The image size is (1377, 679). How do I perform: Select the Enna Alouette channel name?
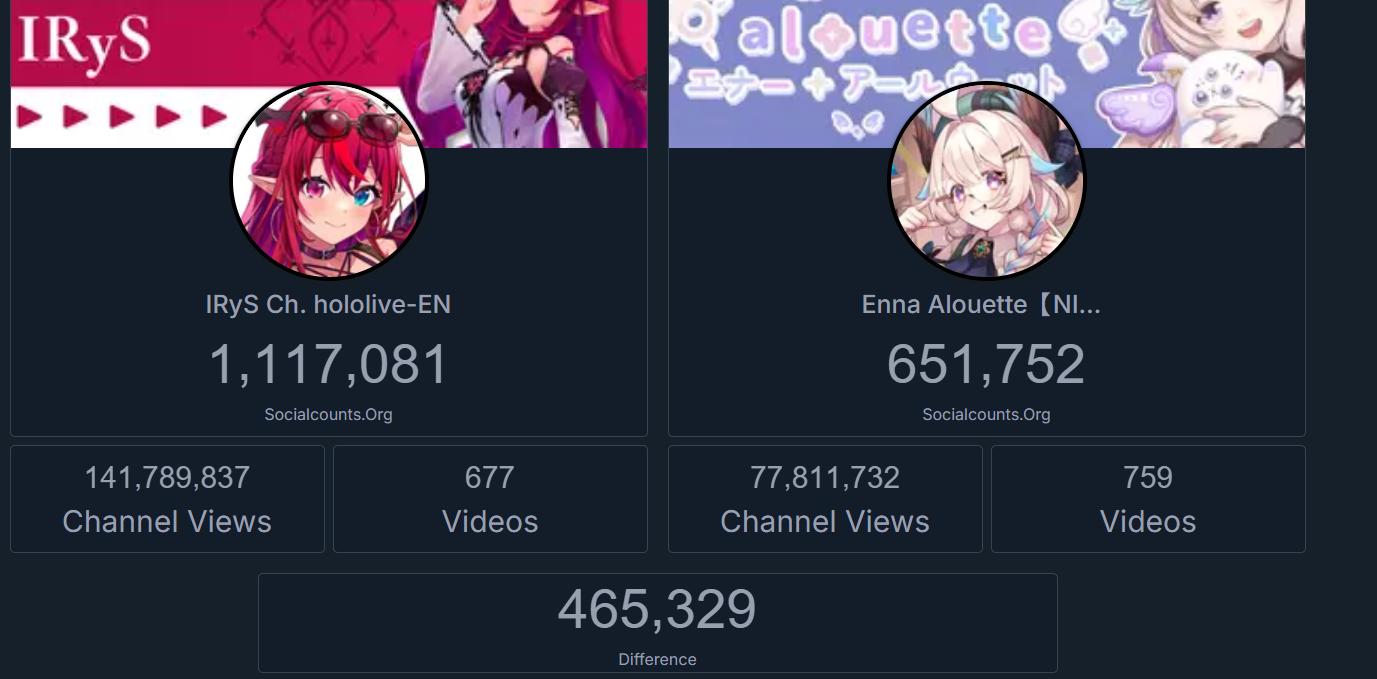click(981, 304)
